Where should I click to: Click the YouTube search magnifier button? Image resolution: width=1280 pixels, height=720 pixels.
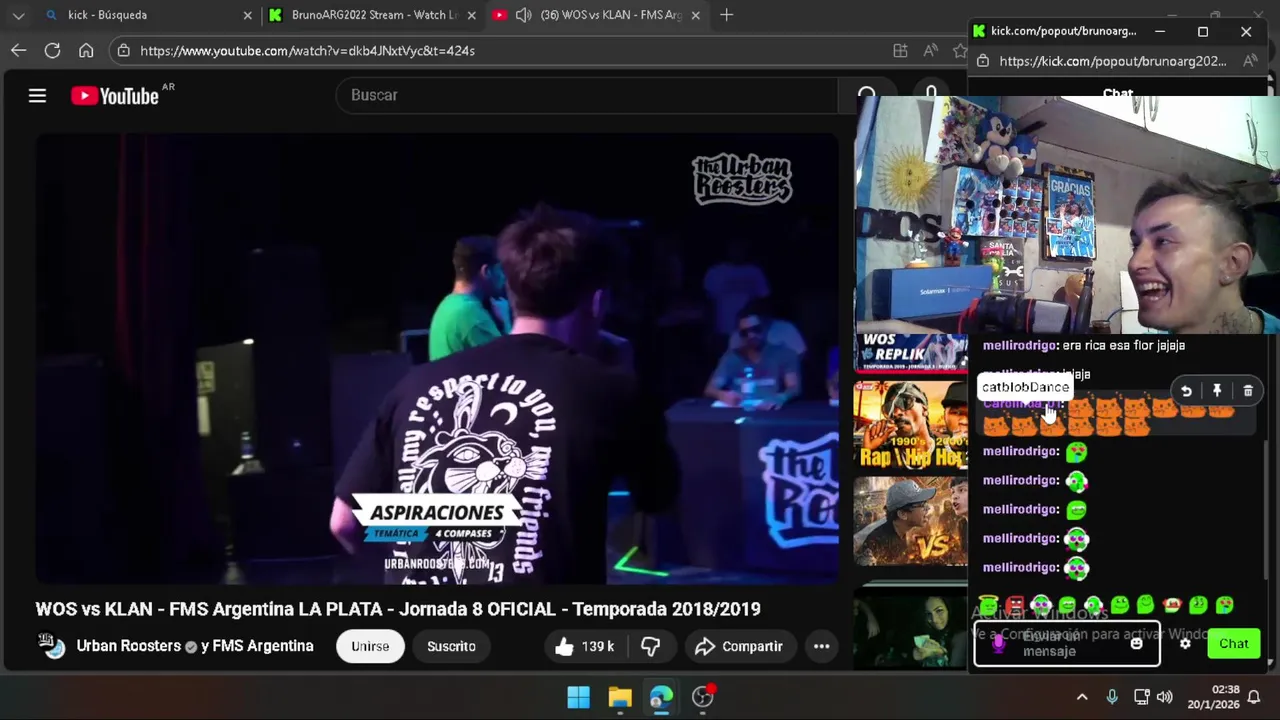[x=867, y=95]
